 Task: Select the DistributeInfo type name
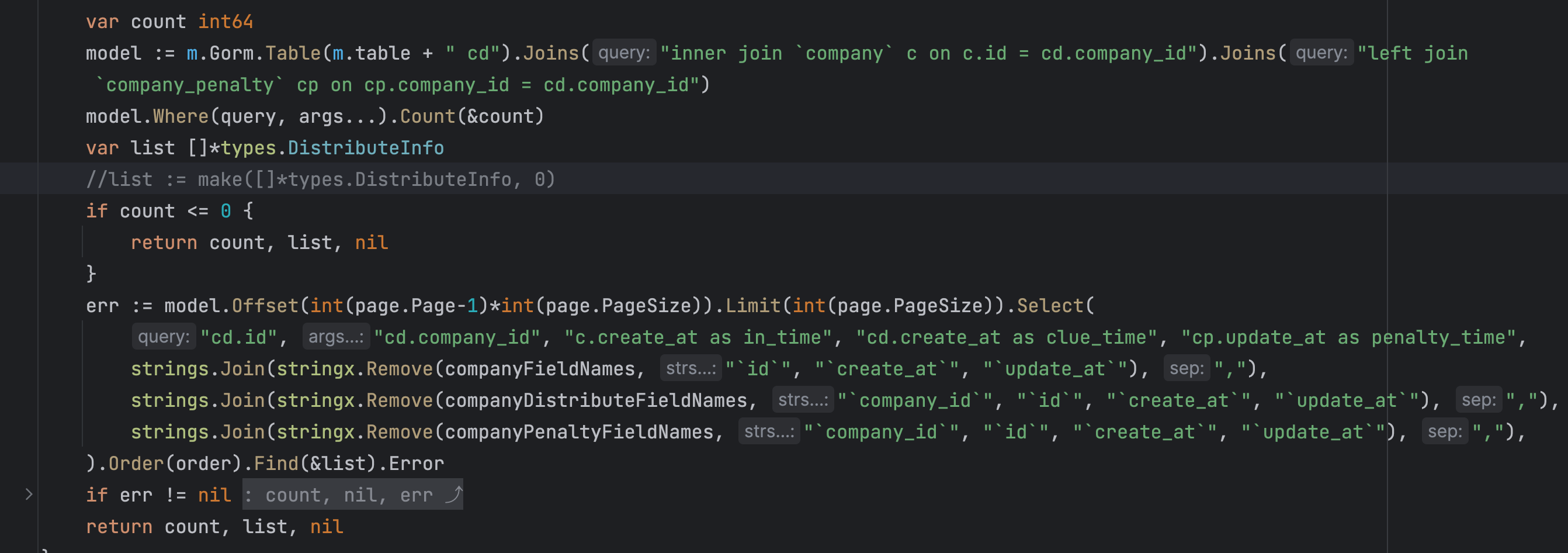[365, 147]
